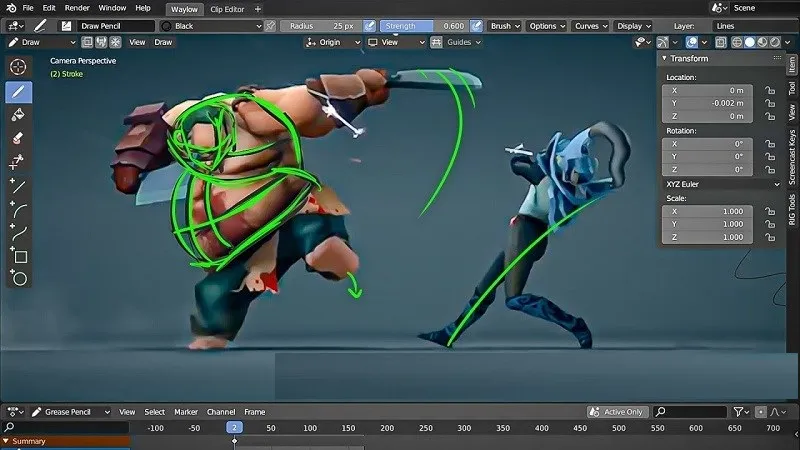Collapse the Summary channel row
The image size is (800, 450).
[x=6, y=441]
